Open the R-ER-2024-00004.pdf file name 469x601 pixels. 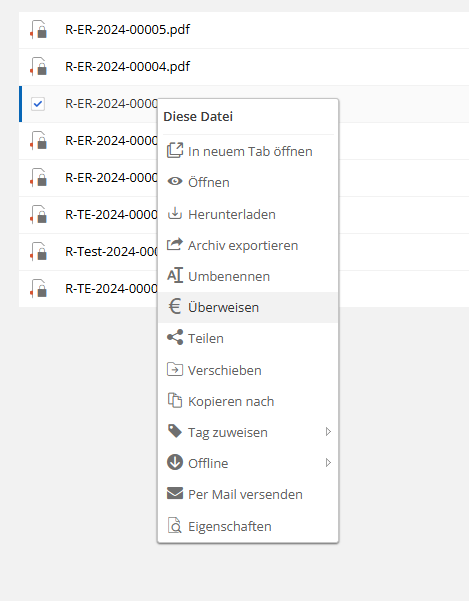pyautogui.click(x=128, y=67)
